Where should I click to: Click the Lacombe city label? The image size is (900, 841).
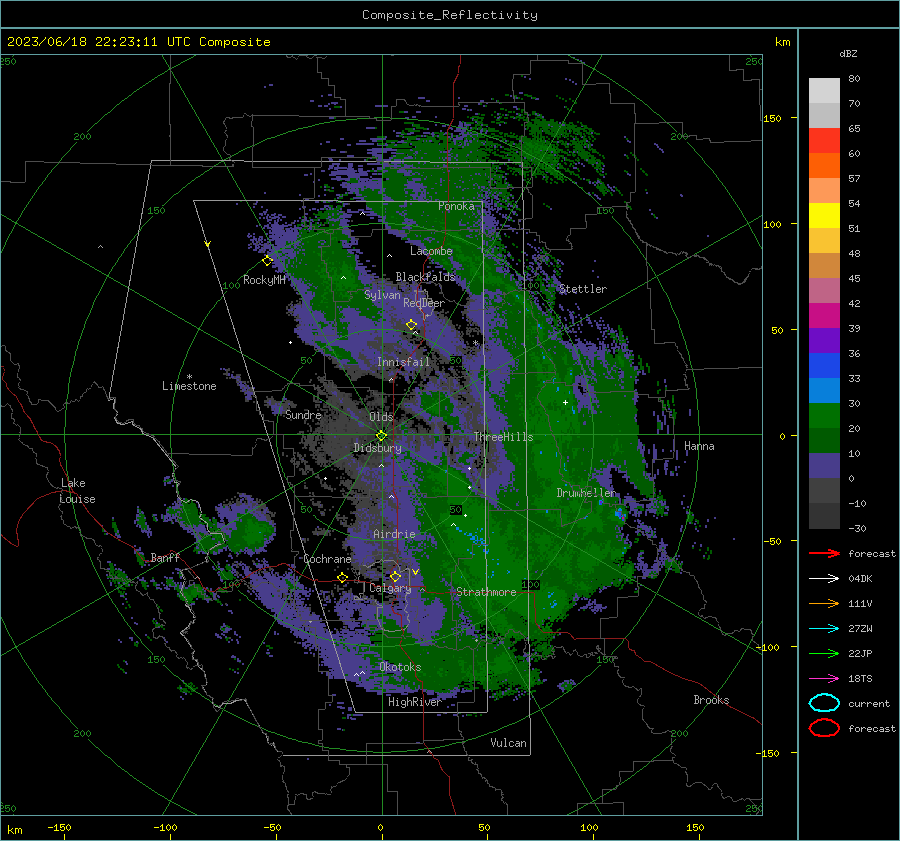coord(431,251)
